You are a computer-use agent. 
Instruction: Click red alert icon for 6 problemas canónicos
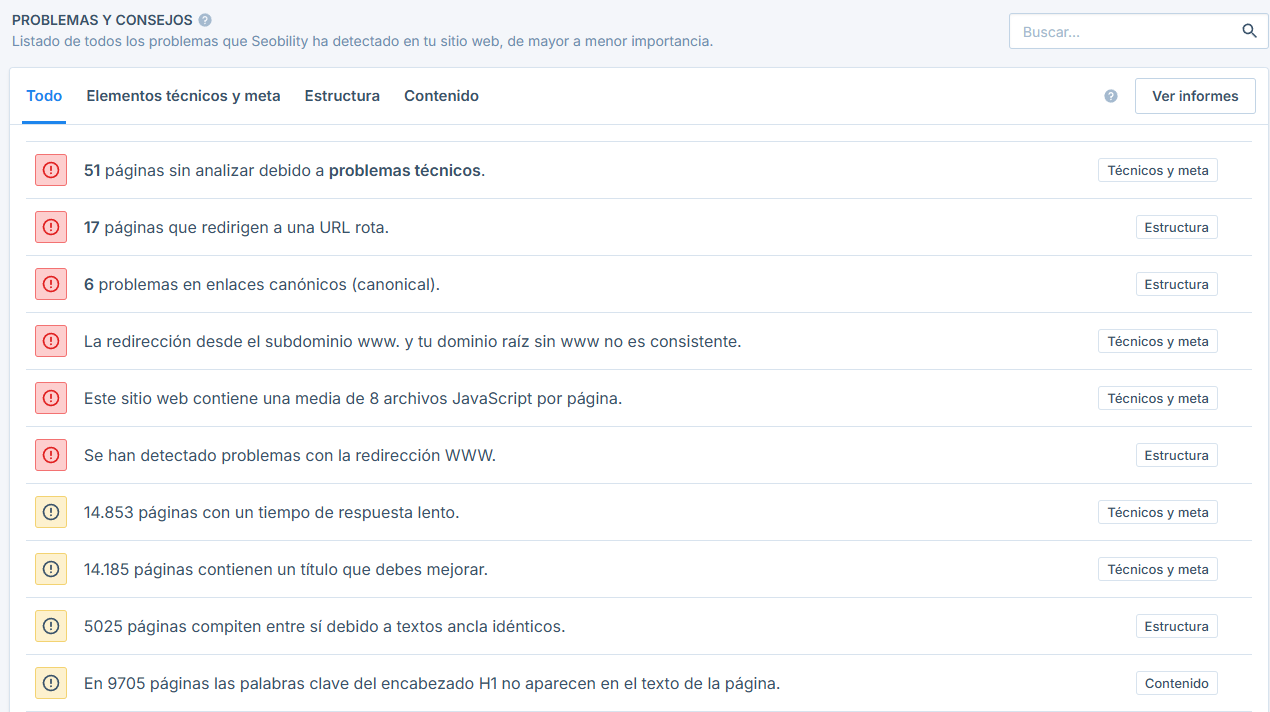(51, 284)
